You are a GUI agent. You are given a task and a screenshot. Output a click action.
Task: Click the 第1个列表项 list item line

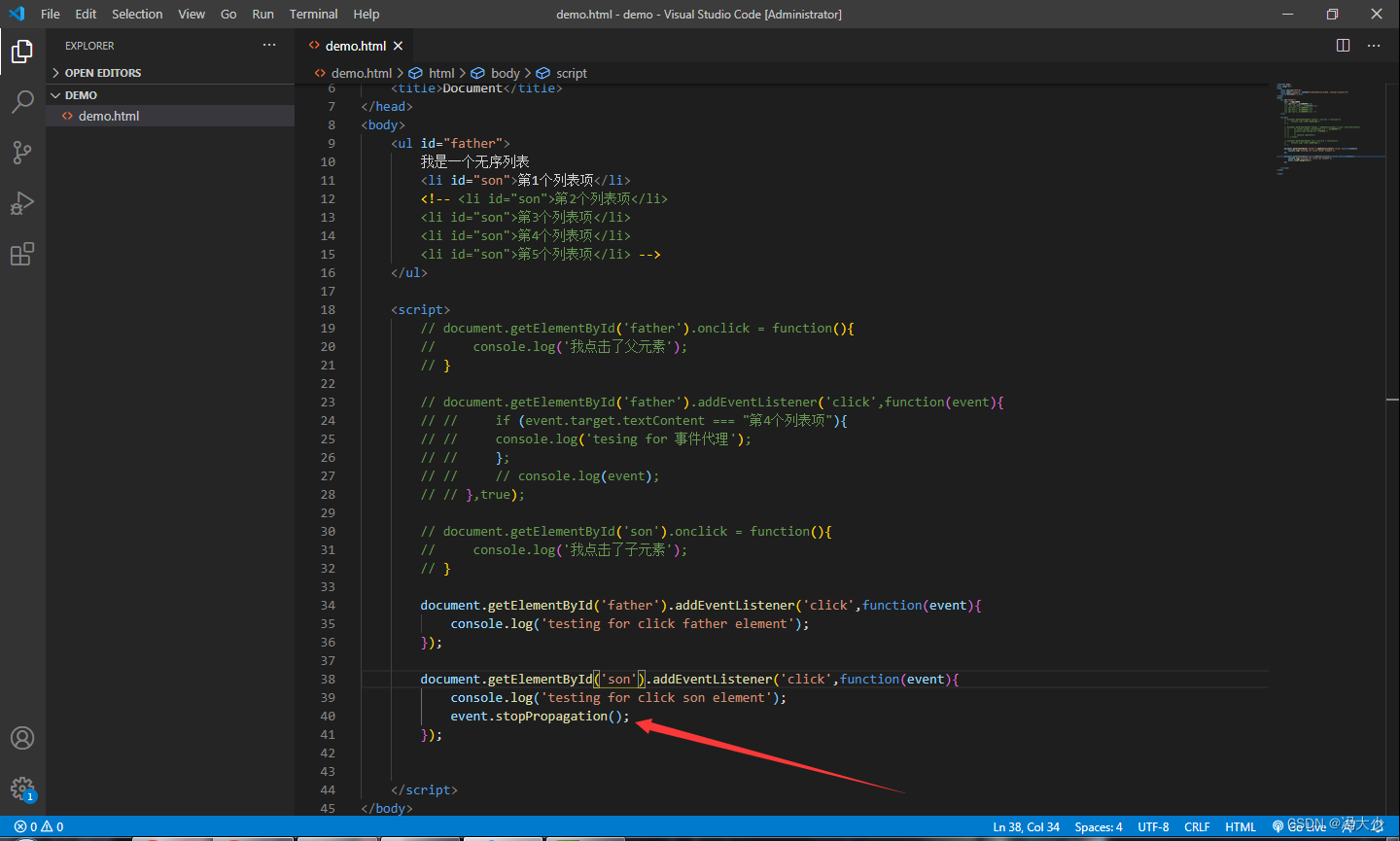pos(526,181)
